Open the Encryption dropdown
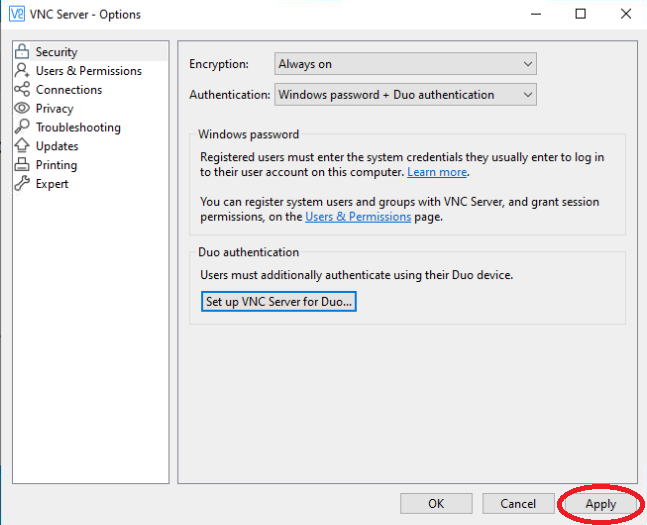Image resolution: width=647 pixels, height=525 pixels. 405,64
